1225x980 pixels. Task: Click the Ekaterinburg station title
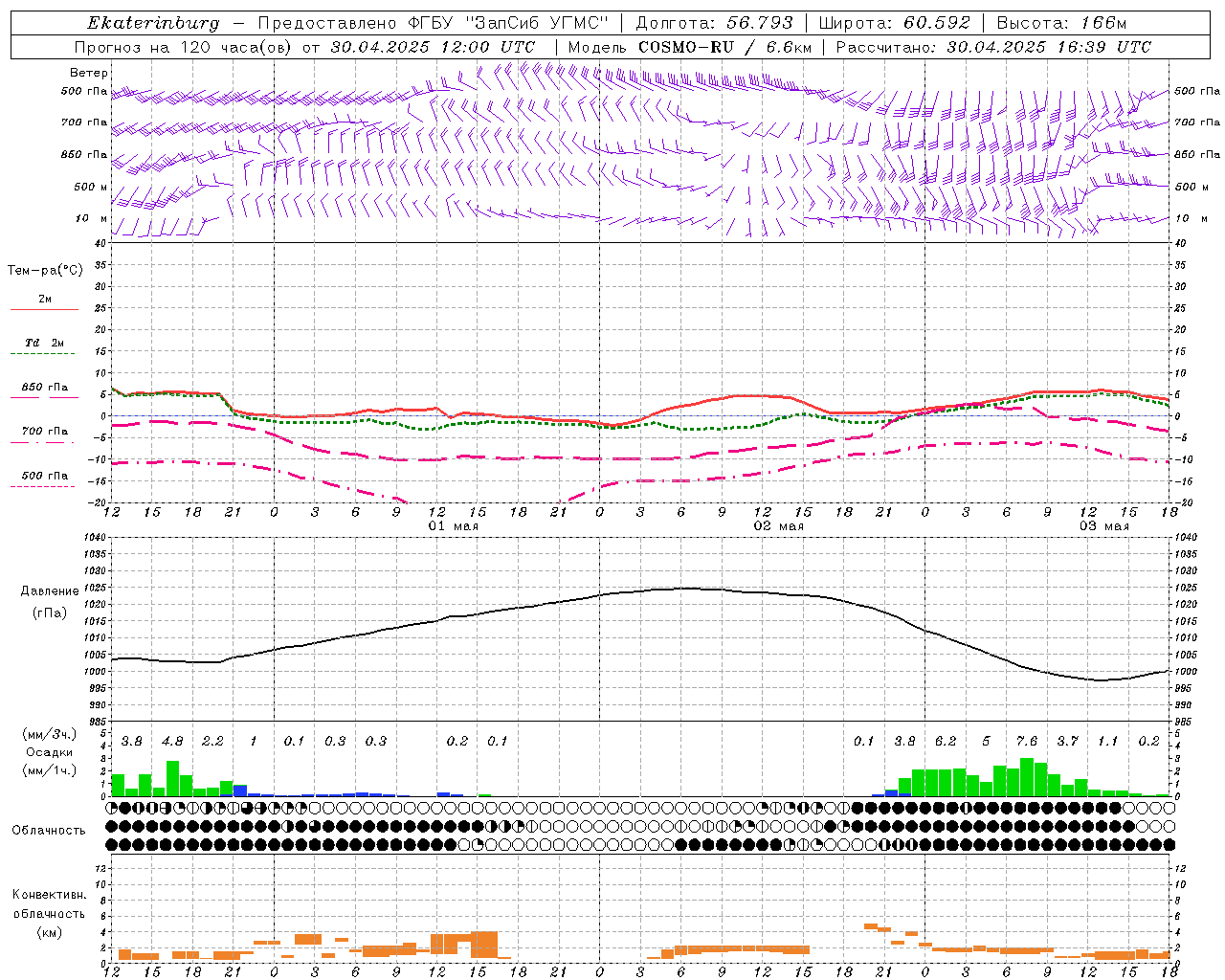click(x=152, y=23)
